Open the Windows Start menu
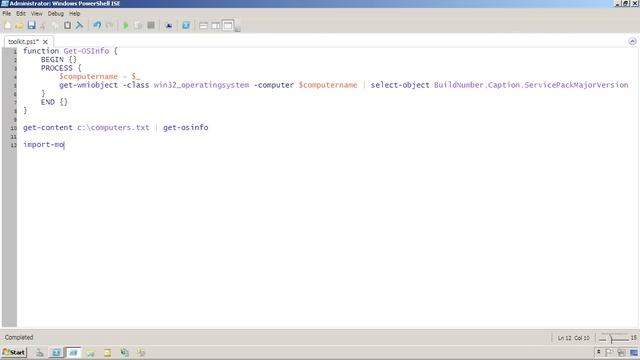This screenshot has width=640, height=360. (14, 352)
